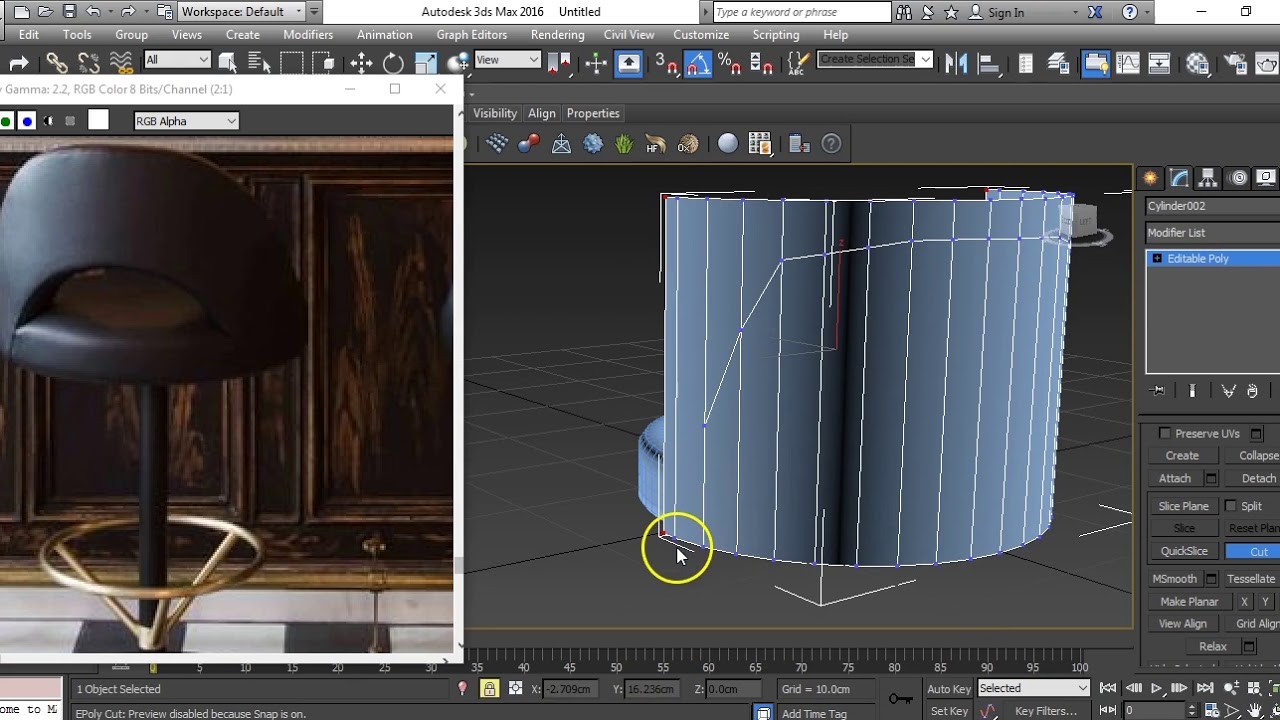Switch to the Hierarchy command panel
Viewport: 1280px width, 720px height.
coord(1208,178)
